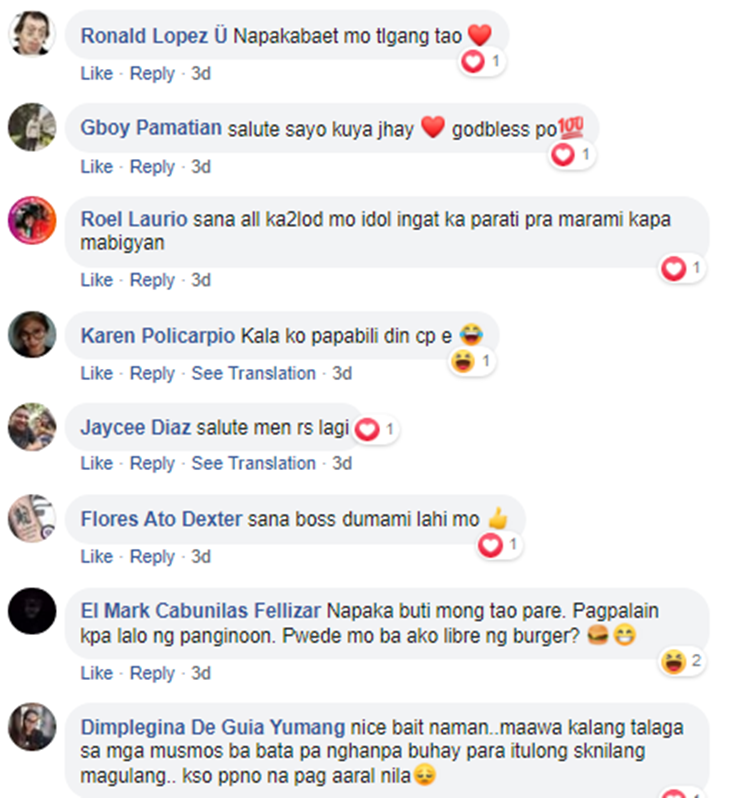The height and width of the screenshot is (798, 750).
Task: Open Karen Policarpio's avatar
Action: coord(32,334)
